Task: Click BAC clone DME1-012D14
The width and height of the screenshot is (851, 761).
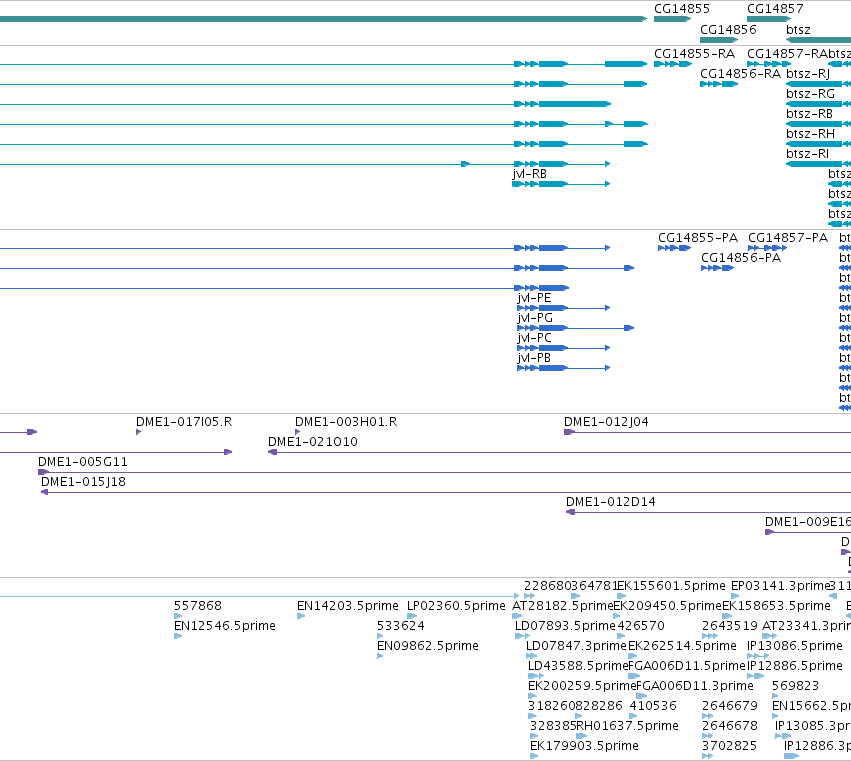Action: tap(708, 512)
